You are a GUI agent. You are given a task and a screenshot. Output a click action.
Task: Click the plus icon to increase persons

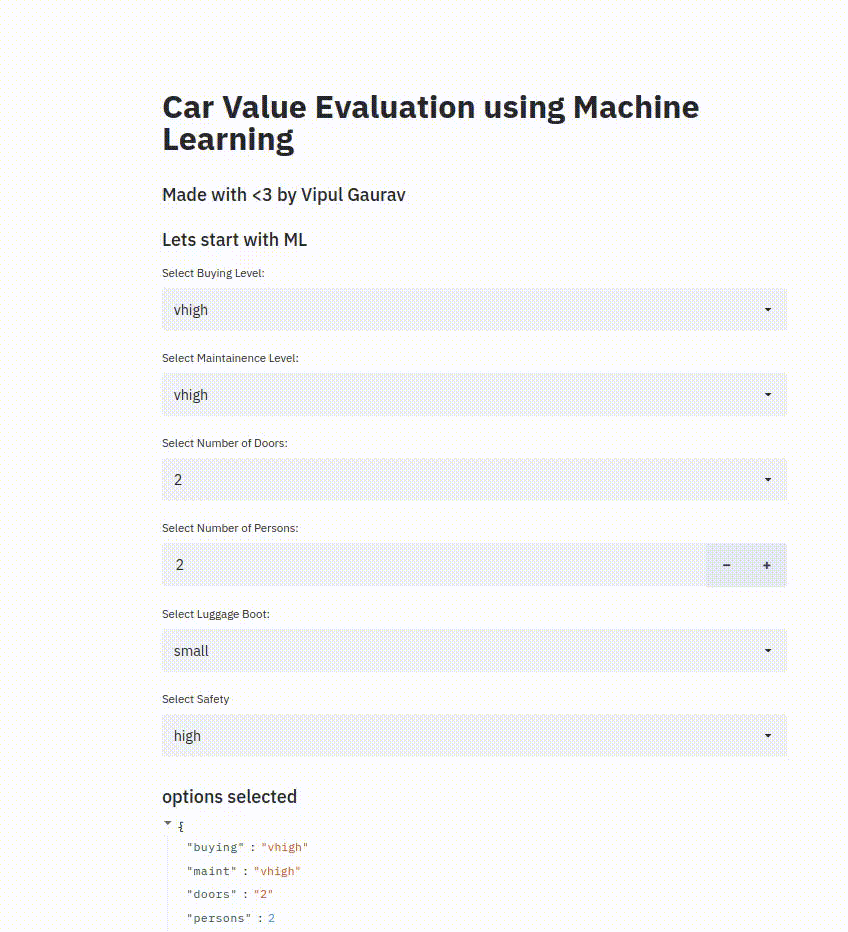[766, 565]
